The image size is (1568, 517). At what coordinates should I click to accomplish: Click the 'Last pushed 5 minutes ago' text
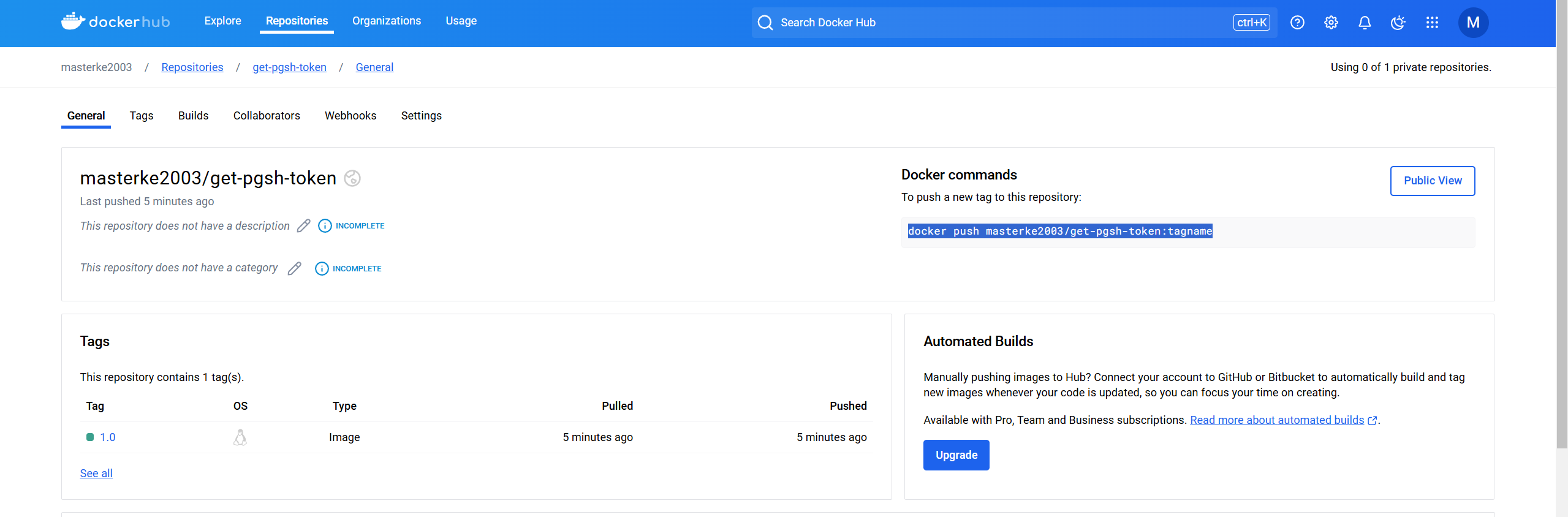point(147,202)
